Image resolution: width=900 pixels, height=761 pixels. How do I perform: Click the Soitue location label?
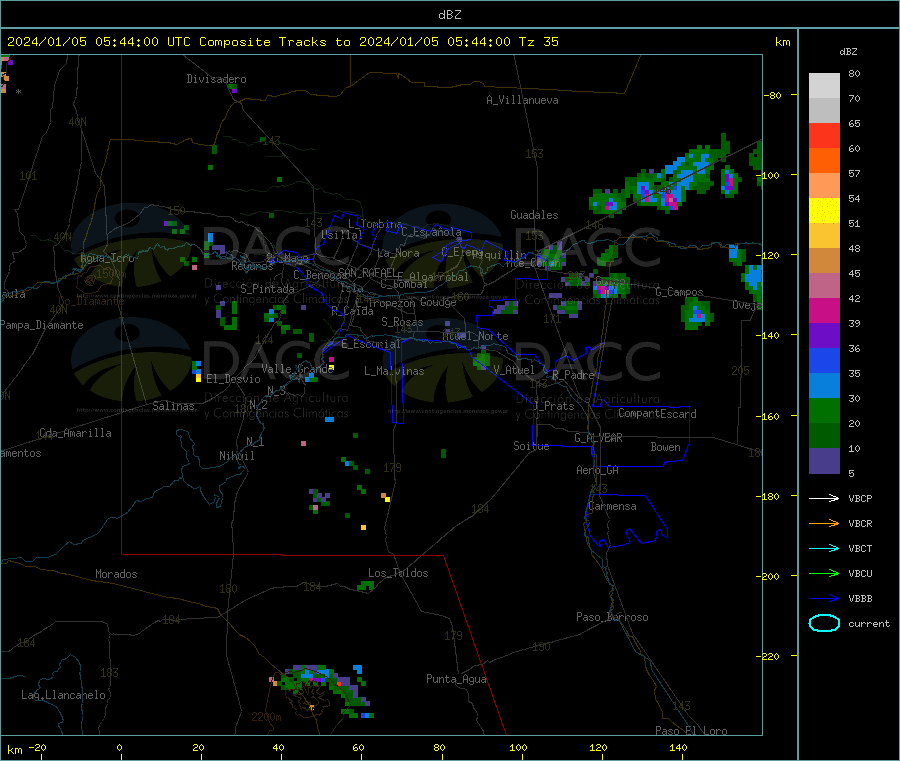pos(531,446)
